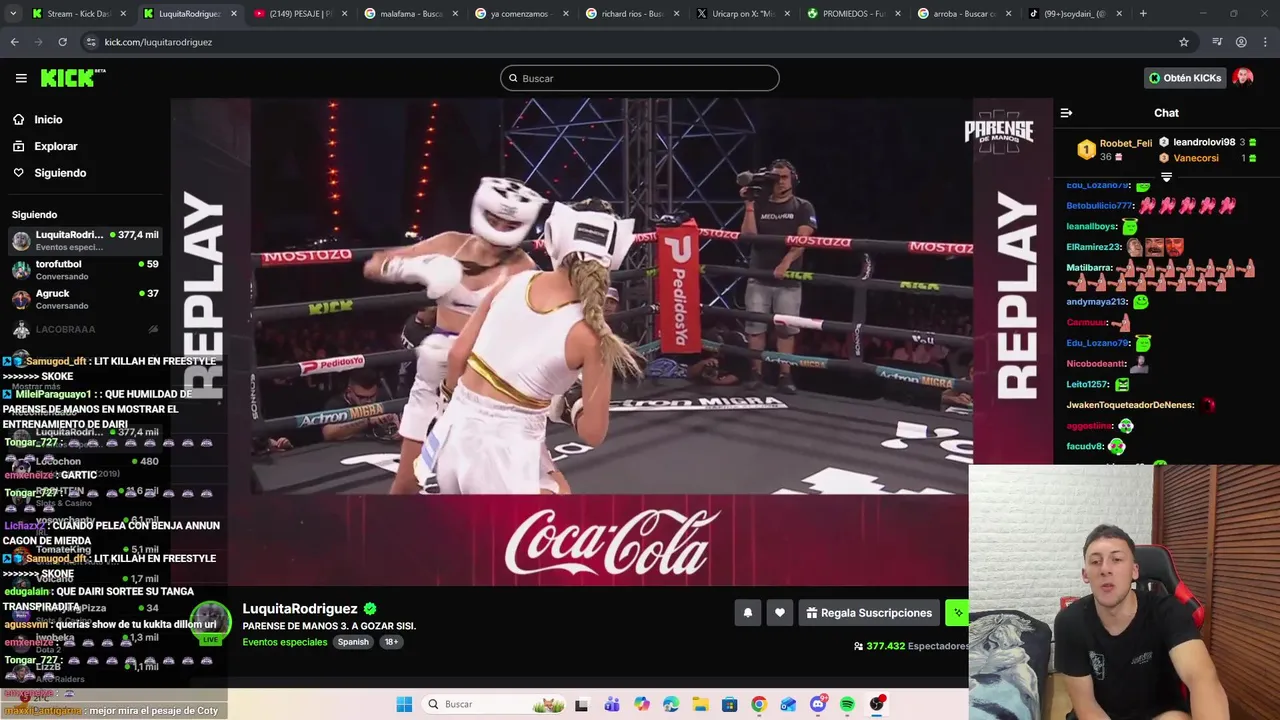Viewport: 1280px width, 720px height.
Task: Click the Buscar search field on Kick
Action: click(640, 78)
